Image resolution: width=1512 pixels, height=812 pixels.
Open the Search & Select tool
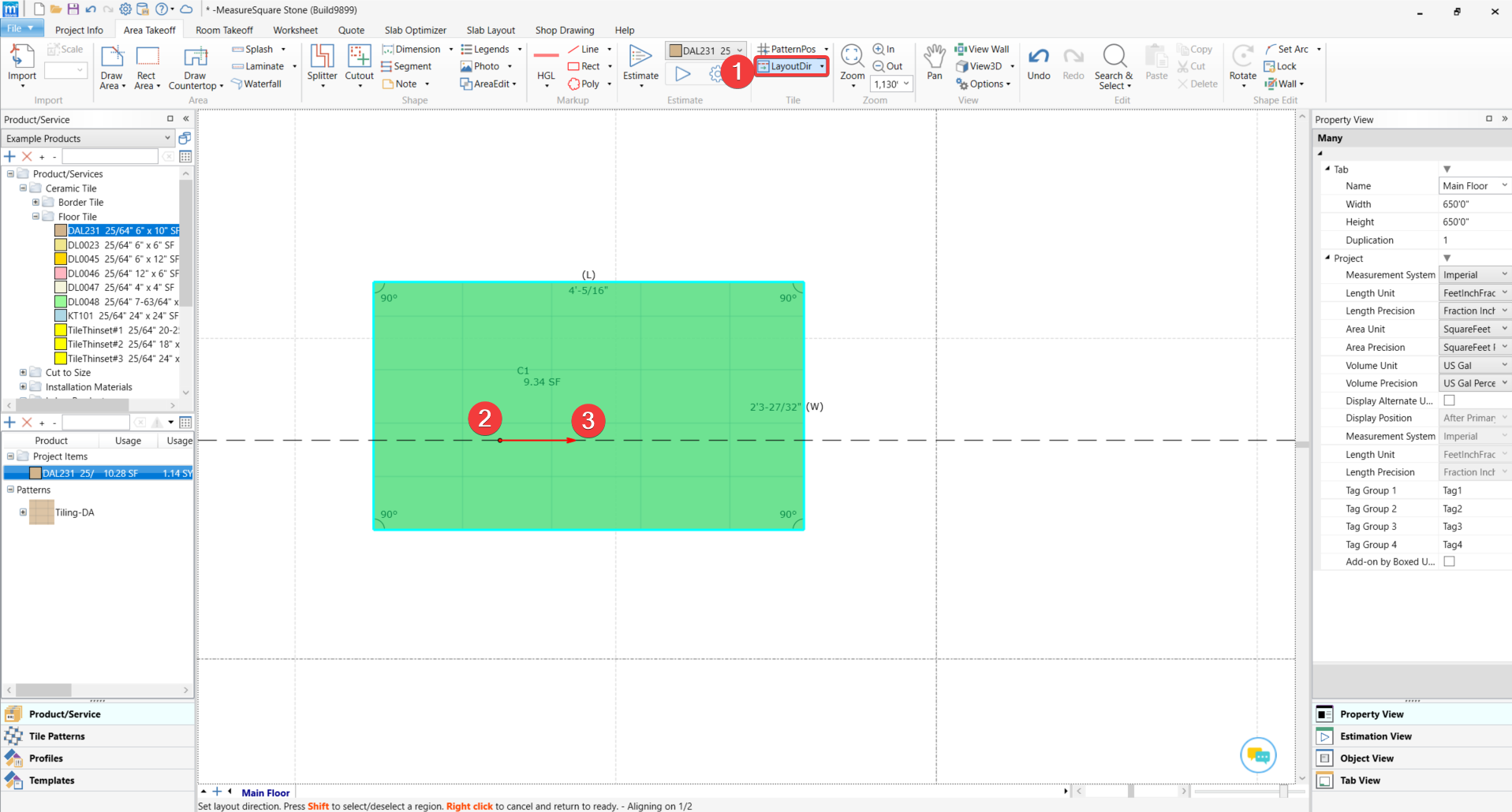point(1114,67)
